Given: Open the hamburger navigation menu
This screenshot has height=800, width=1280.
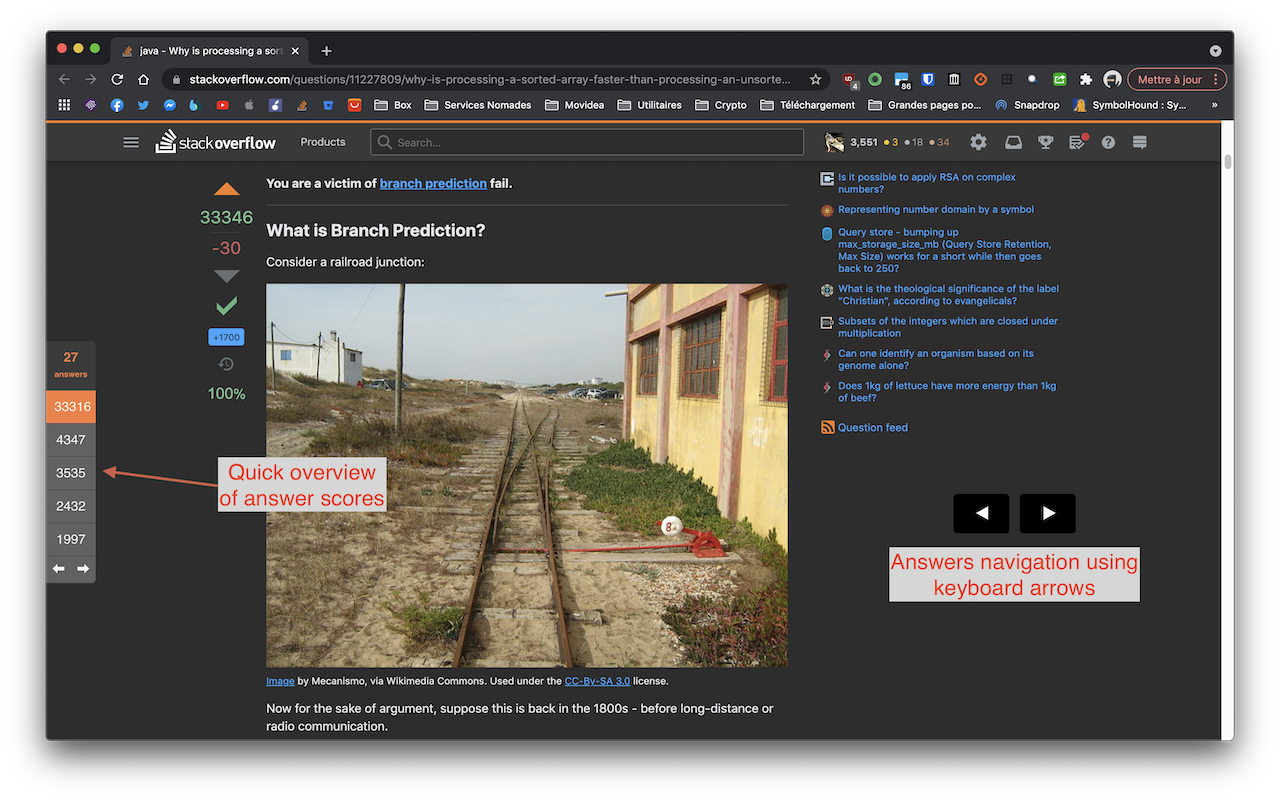Looking at the screenshot, I should point(131,142).
